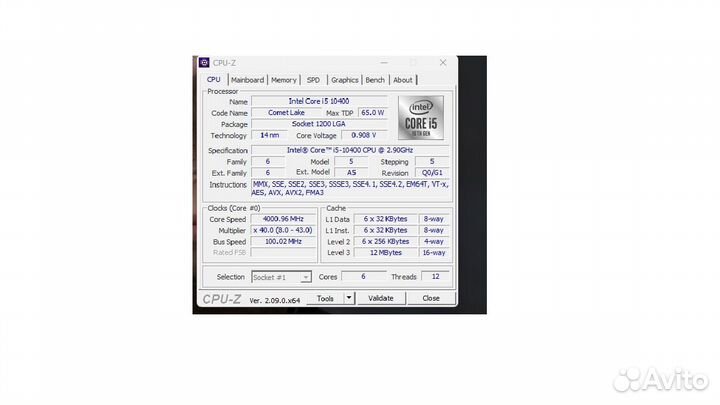Click the Validate button
The width and height of the screenshot is (720, 405).
[381, 298]
